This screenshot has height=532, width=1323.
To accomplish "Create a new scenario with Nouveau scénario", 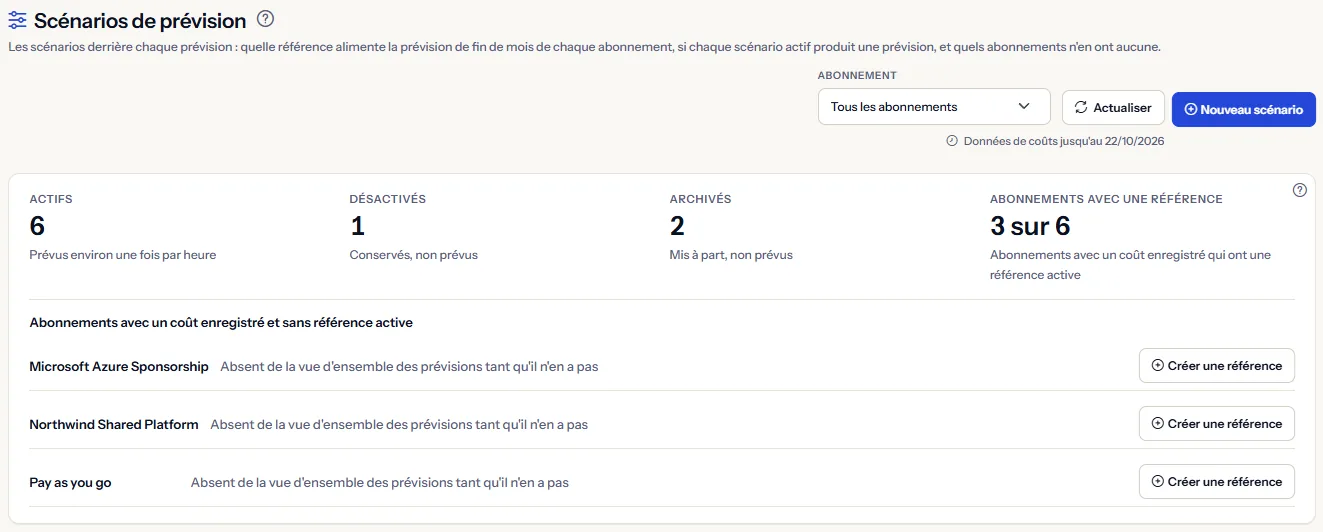I will pyautogui.click(x=1243, y=109).
